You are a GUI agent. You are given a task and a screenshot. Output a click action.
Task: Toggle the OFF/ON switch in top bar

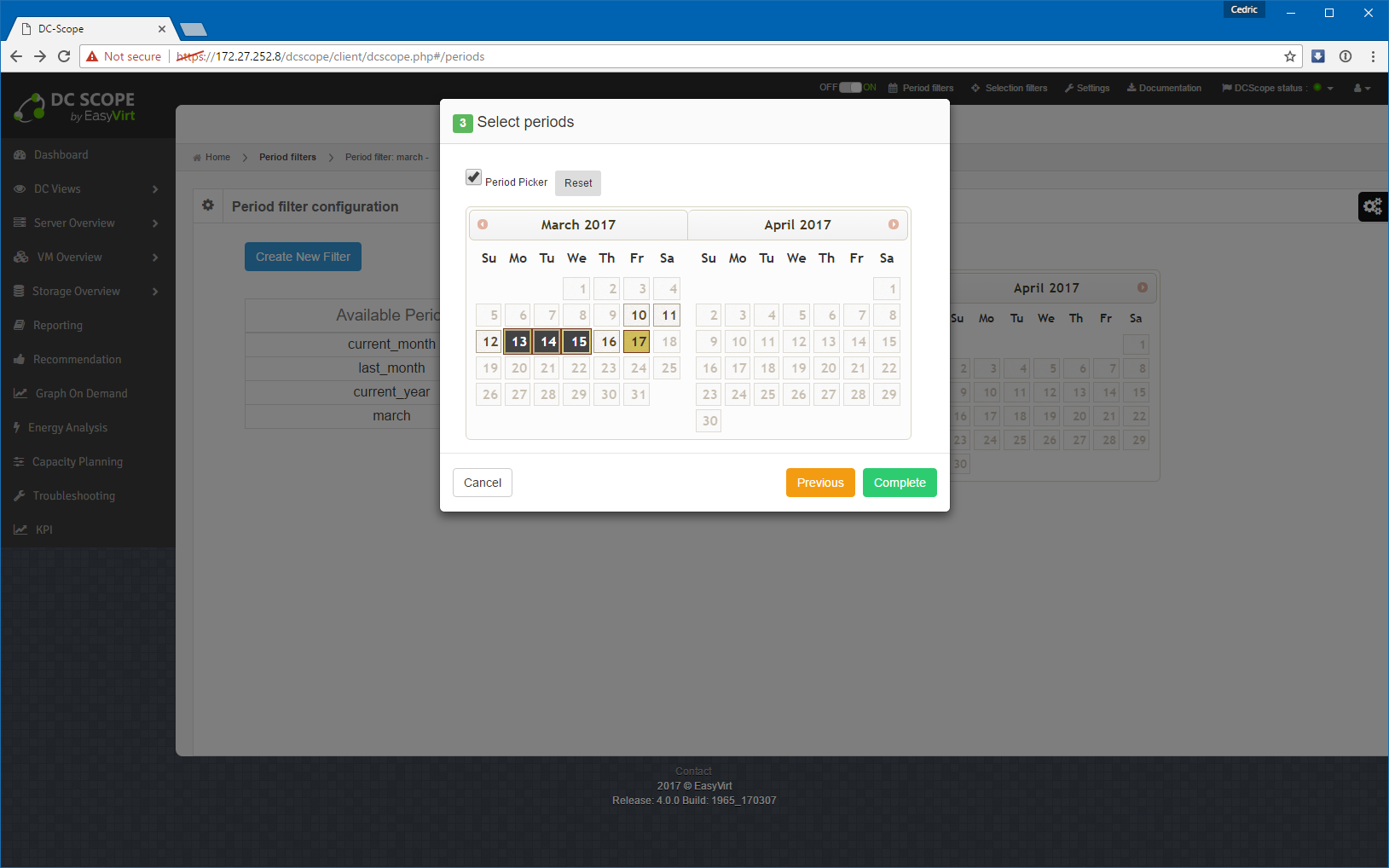point(849,88)
